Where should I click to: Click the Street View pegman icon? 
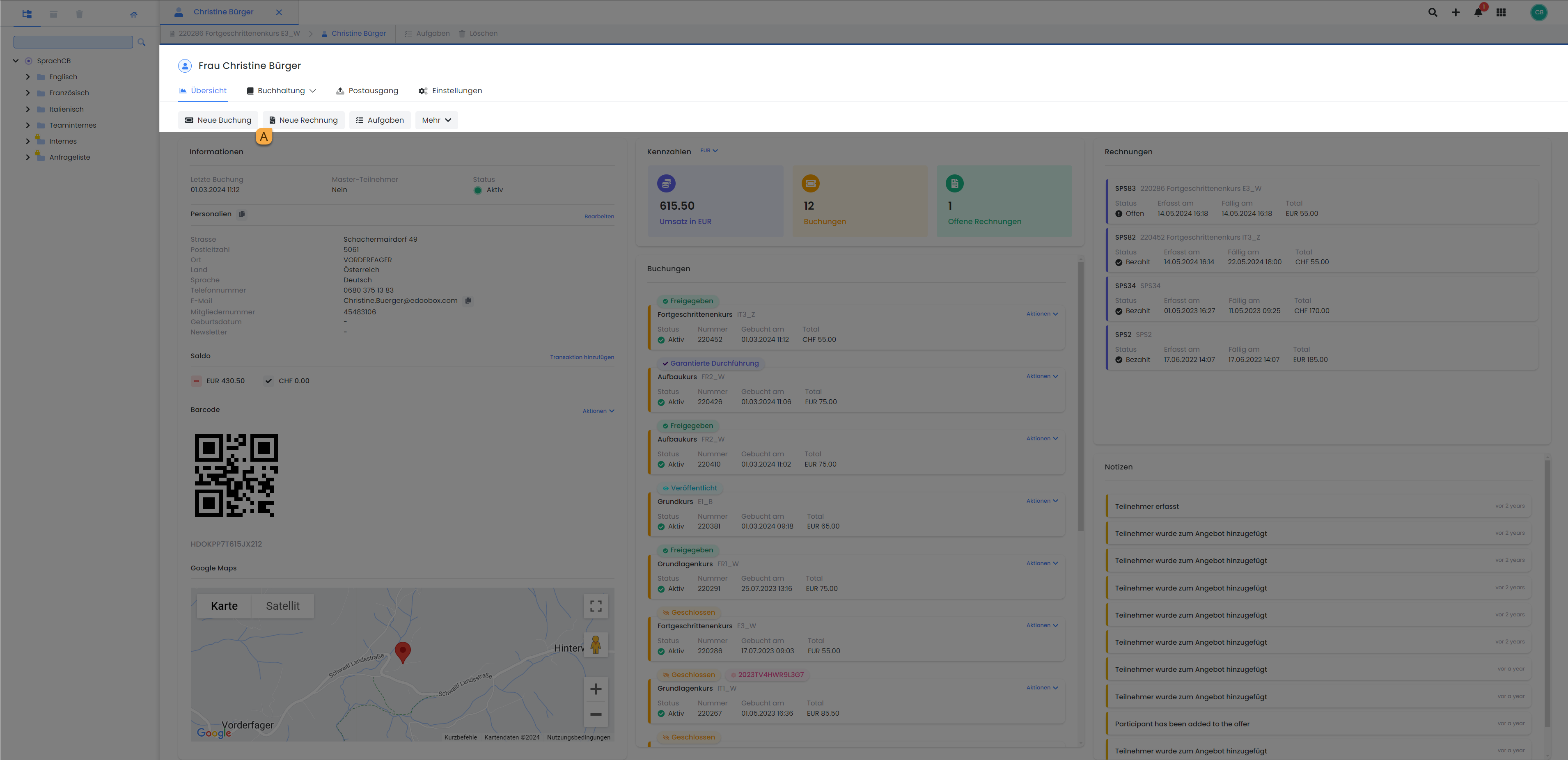[x=595, y=644]
